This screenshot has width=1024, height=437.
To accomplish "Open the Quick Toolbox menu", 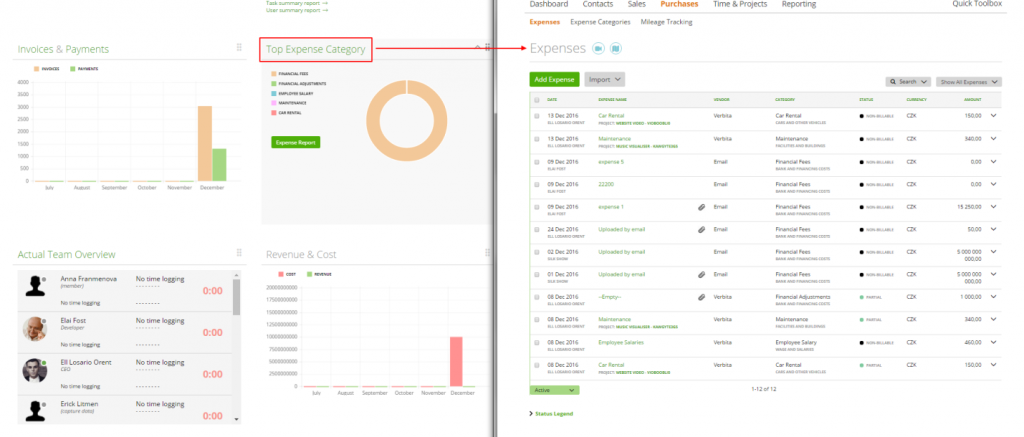I will (x=977, y=4).
